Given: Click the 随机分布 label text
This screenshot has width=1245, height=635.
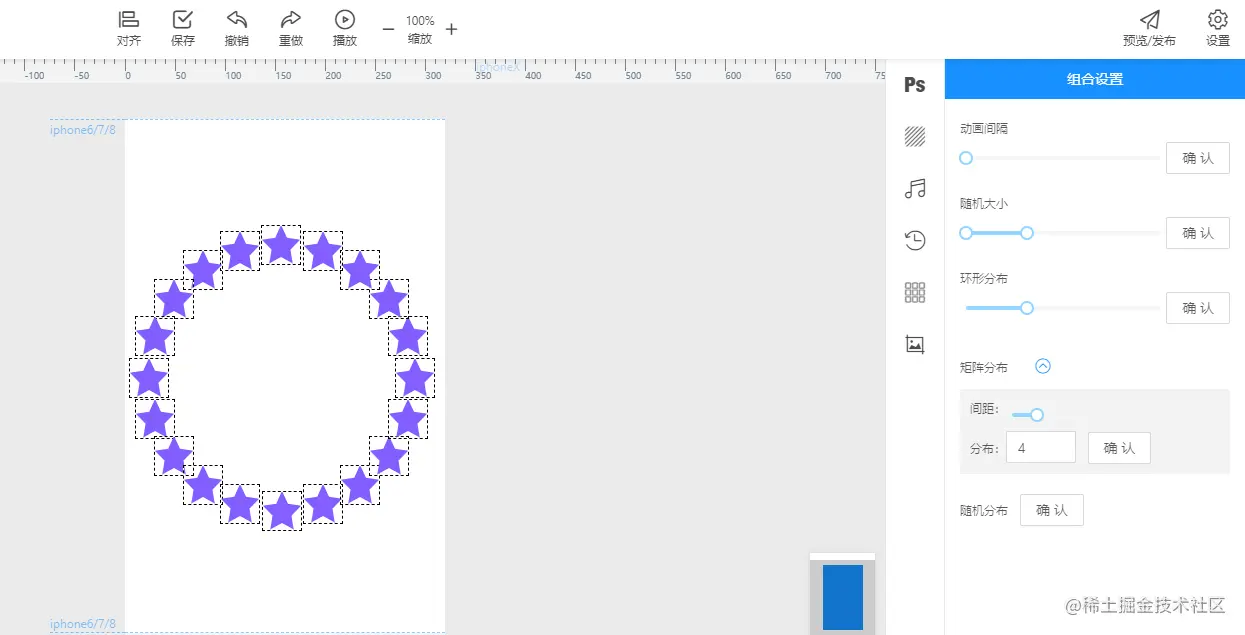Looking at the screenshot, I should click(x=984, y=511).
